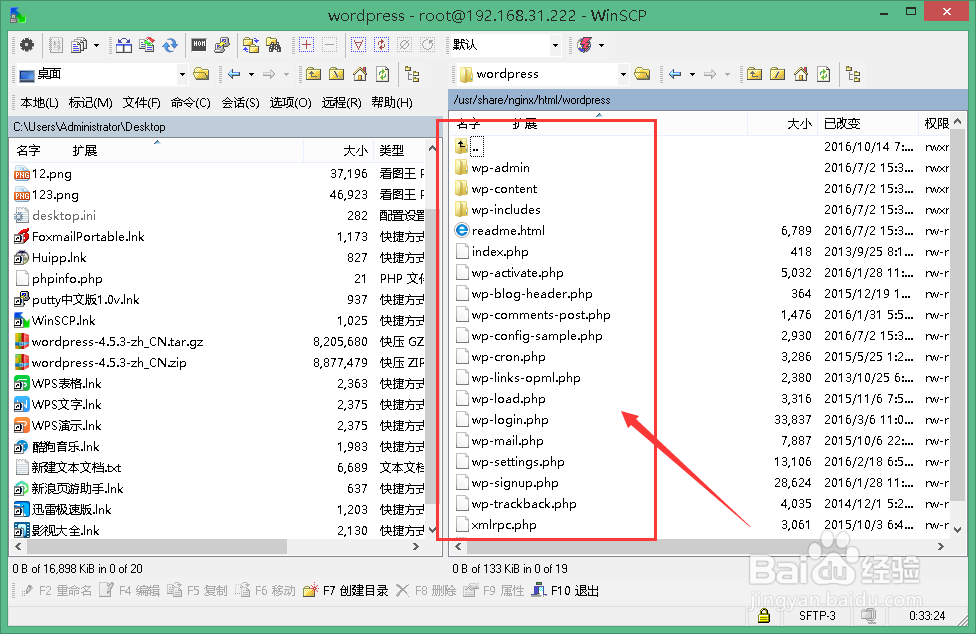Open remote back history dropdown arrow

[692, 75]
